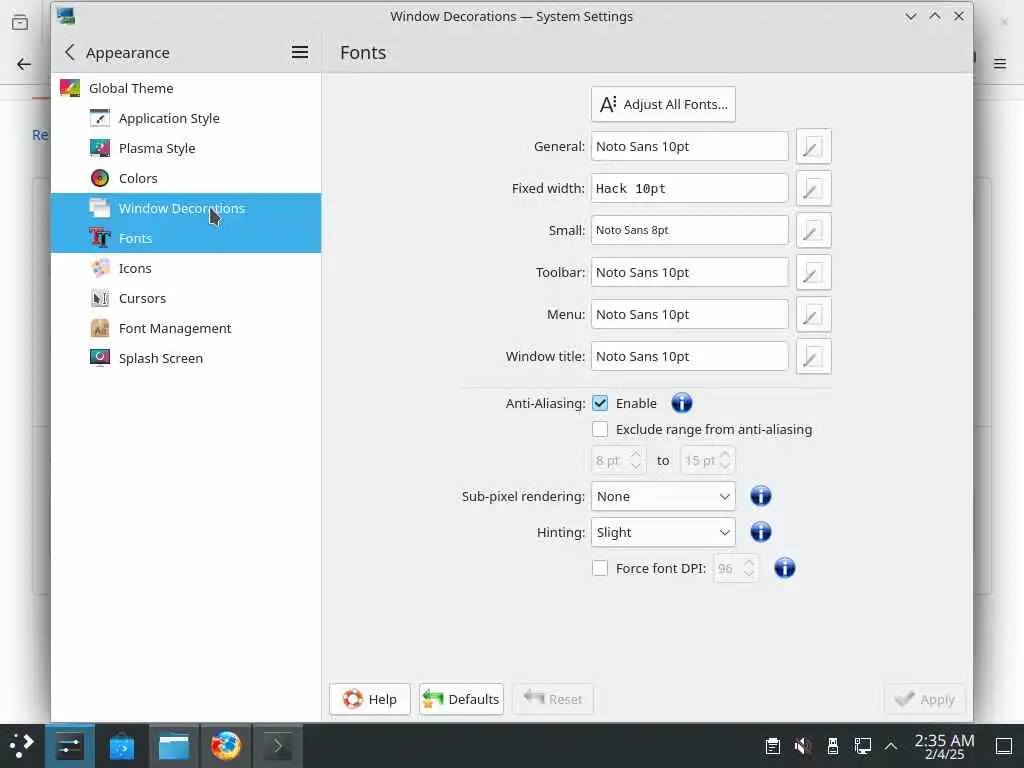Open the Global Theme settings icon
1024x768 pixels.
click(x=70, y=88)
